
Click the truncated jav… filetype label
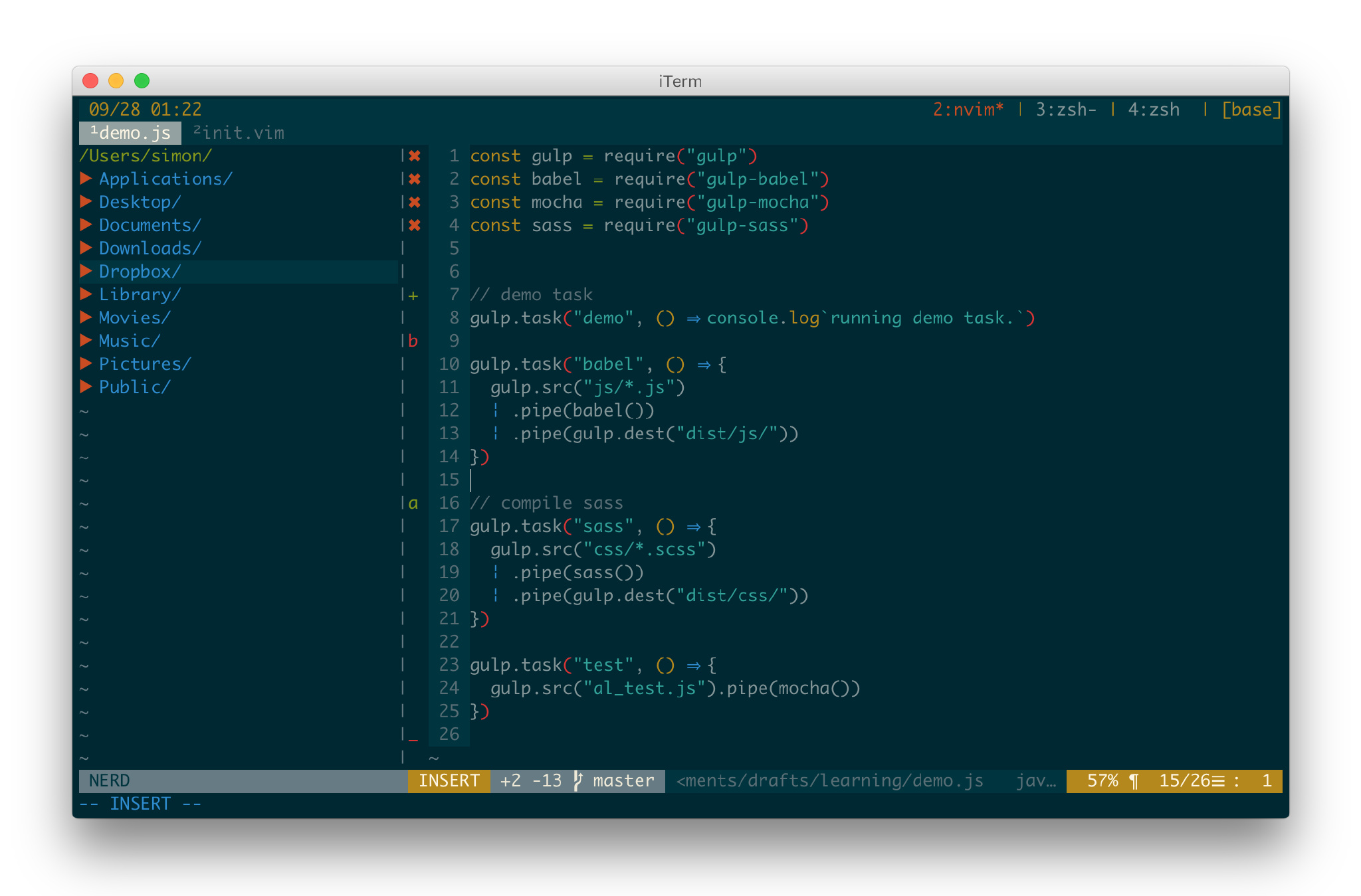[x=1036, y=781]
